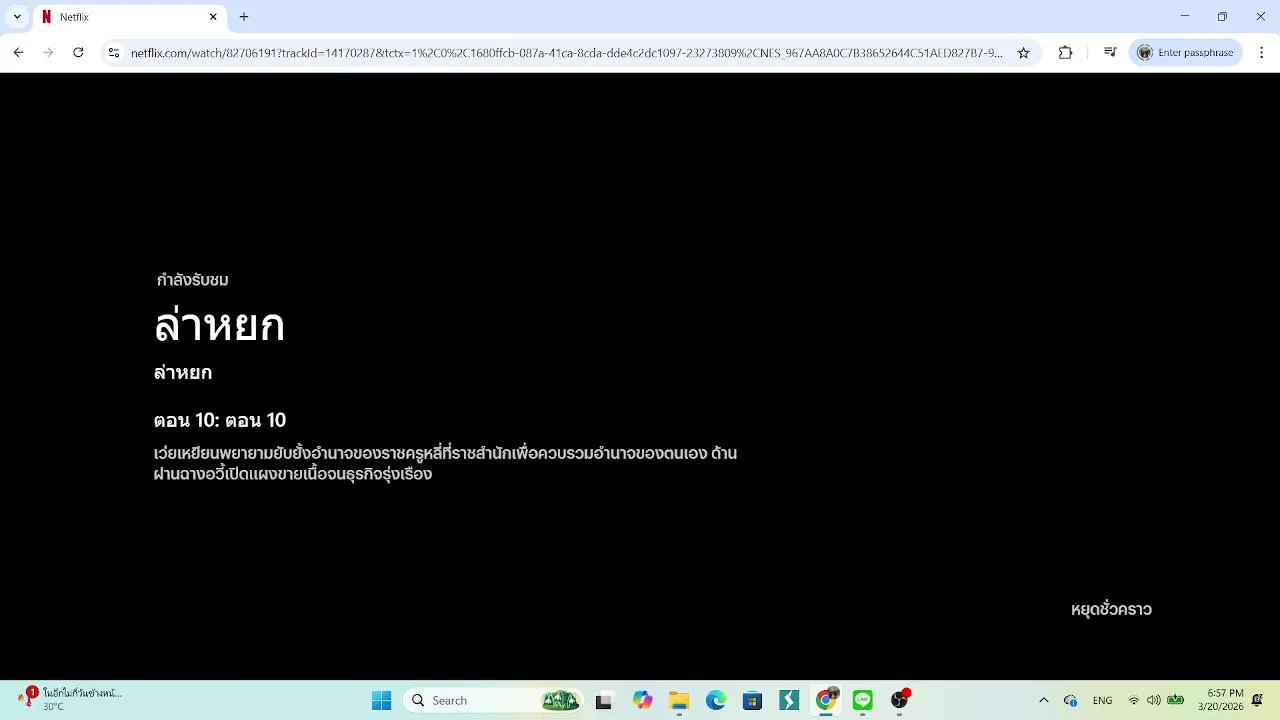Open File Explorer from the taskbar
1280x720 pixels.
pos(679,701)
